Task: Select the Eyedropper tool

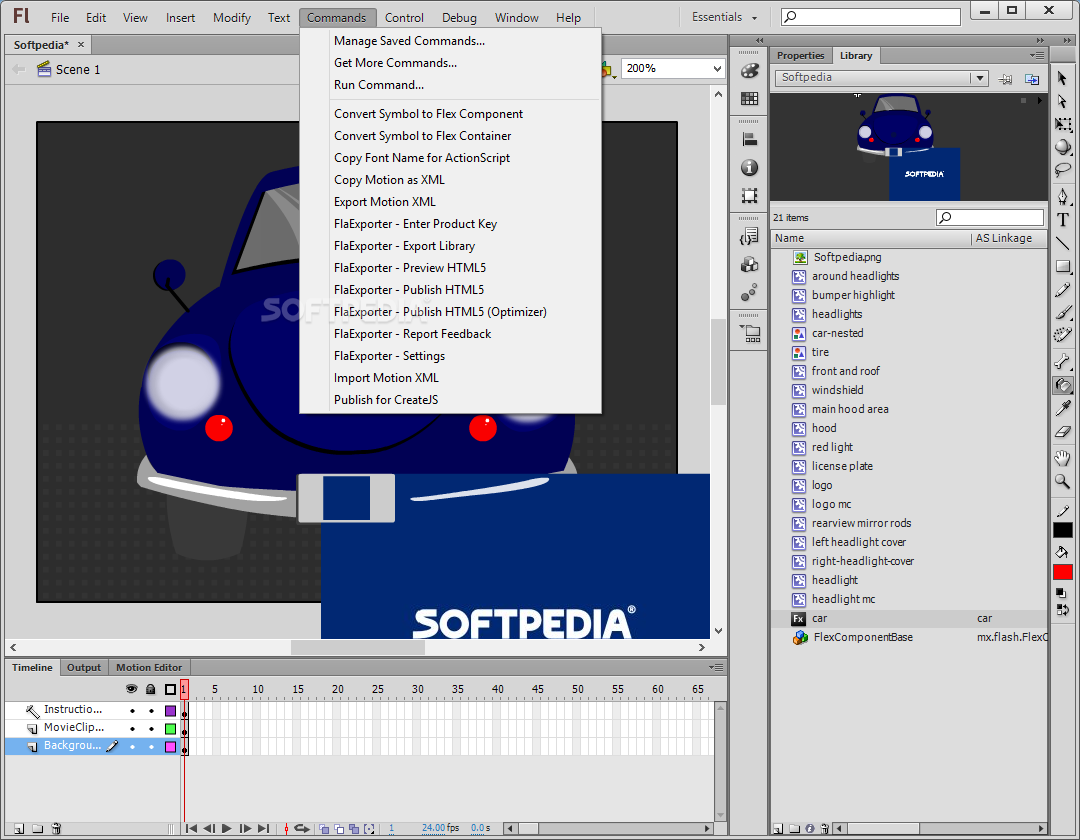Action: [1063, 408]
